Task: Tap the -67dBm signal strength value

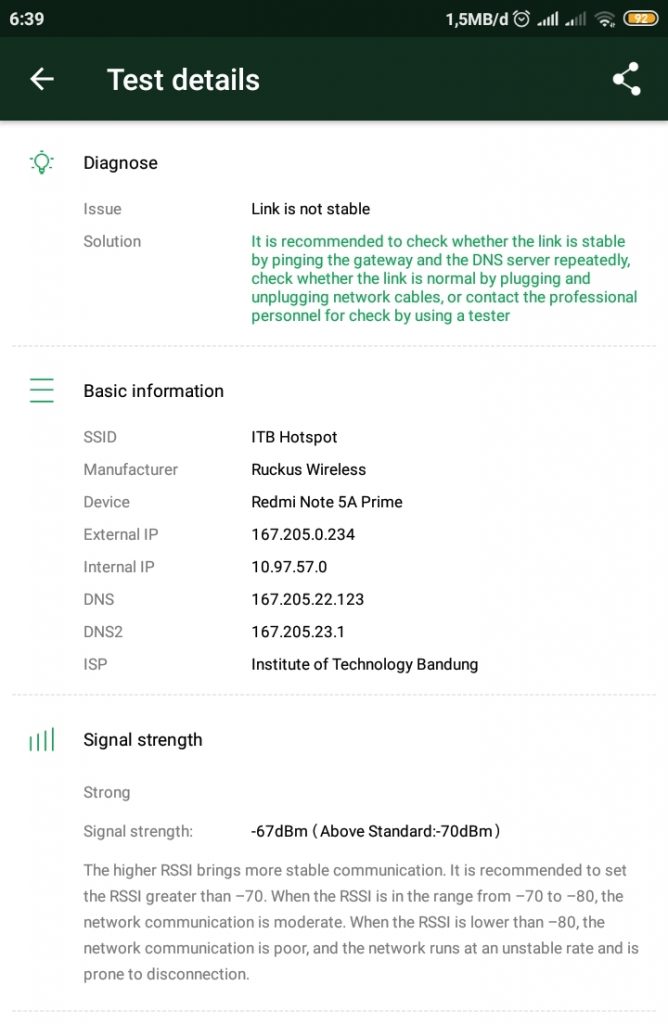Action: (279, 831)
